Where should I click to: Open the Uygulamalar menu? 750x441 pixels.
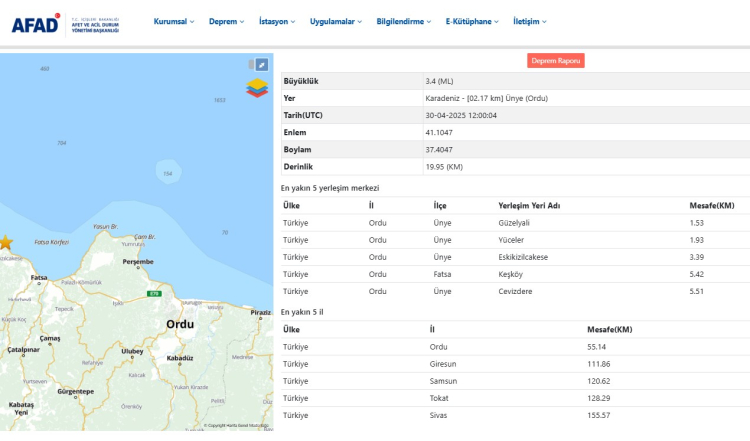(x=339, y=21)
